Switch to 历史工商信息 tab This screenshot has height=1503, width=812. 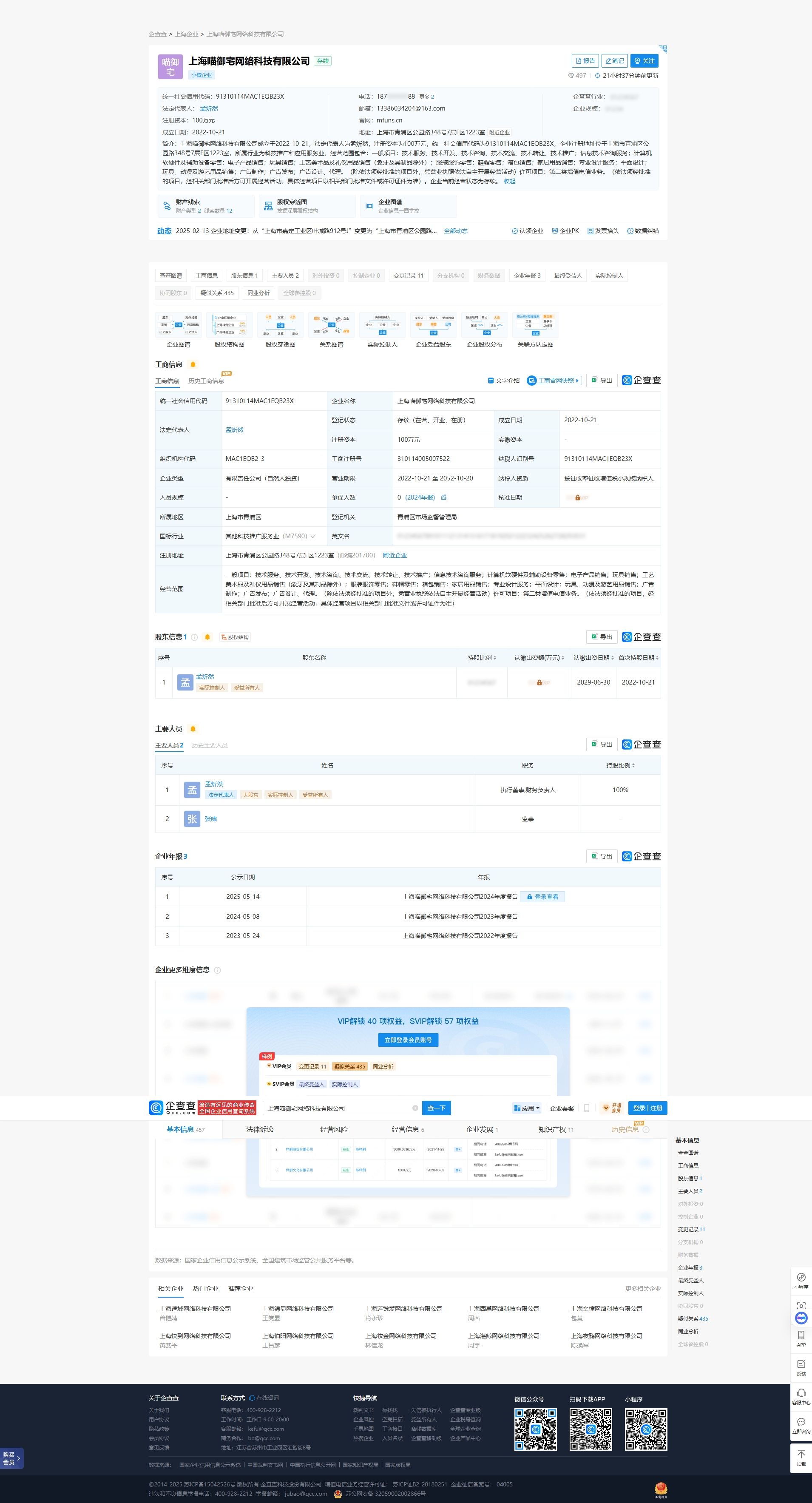pos(206,381)
